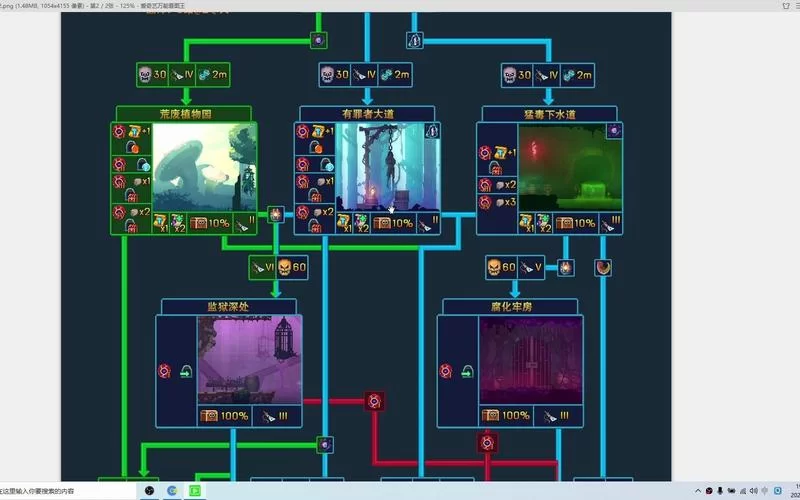Screen dimensions: 800x500
Task: Click orange skull 60 above 腐化牢房
Action: point(502,267)
